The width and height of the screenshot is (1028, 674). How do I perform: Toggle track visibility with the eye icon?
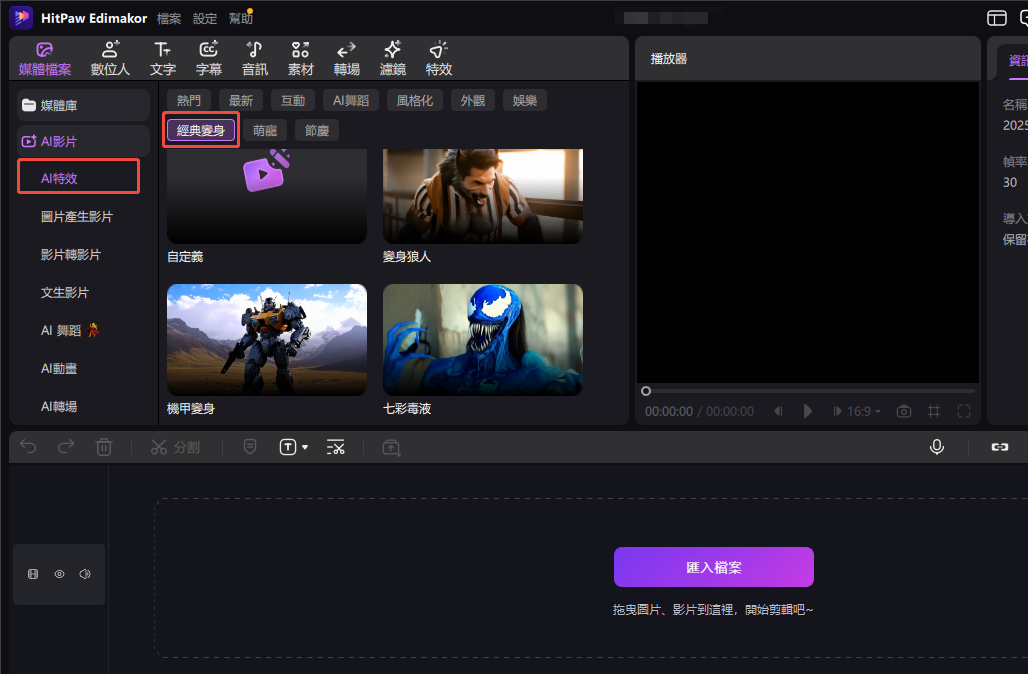(x=59, y=574)
